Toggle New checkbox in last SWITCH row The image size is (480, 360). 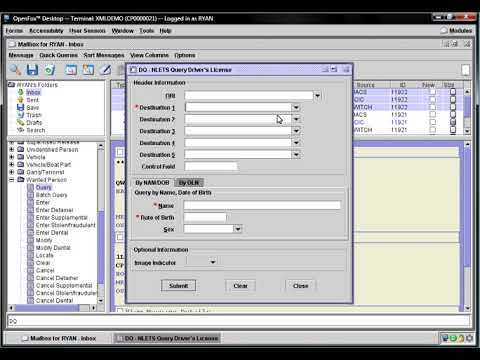432,130
